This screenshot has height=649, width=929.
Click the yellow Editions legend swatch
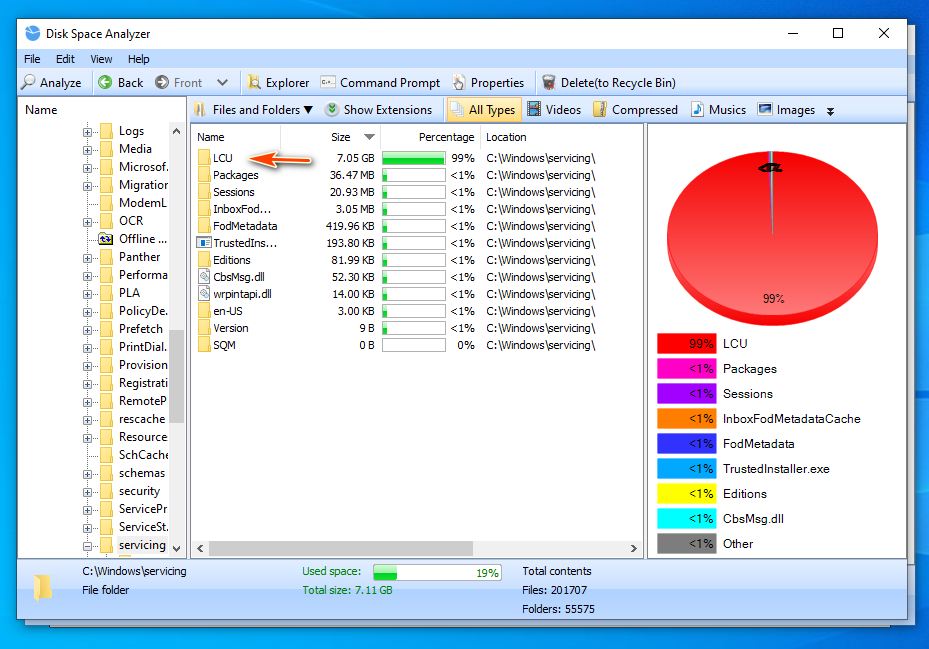(x=686, y=494)
